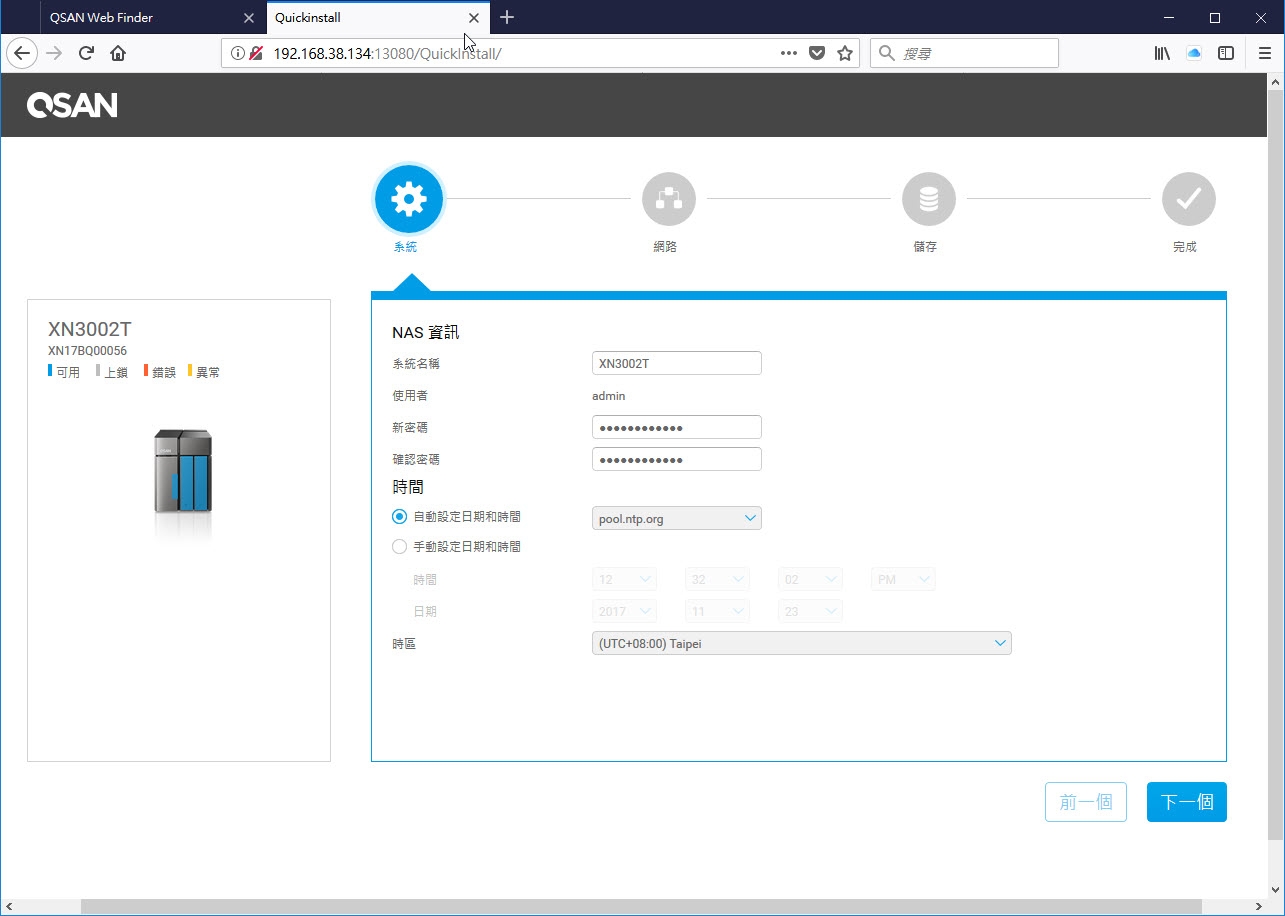Screen dimensions: 1285x916
Task: Click the XN3002T NAS device image
Action: (x=183, y=471)
